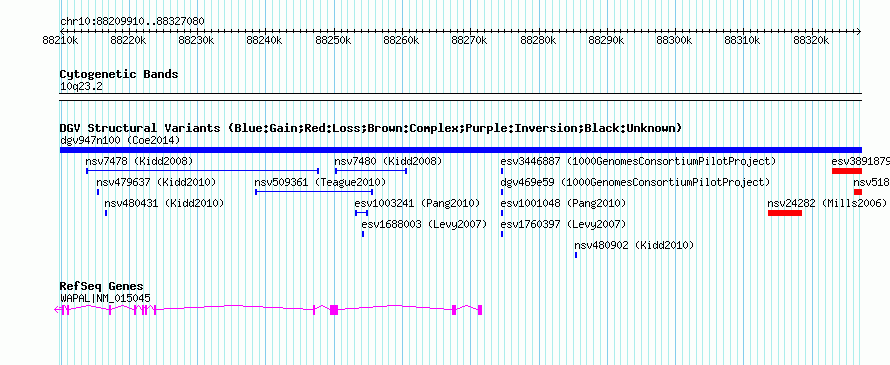Open the nsv480431 (Kidd2010) label
Screen dimensions: 890x365
164,203
